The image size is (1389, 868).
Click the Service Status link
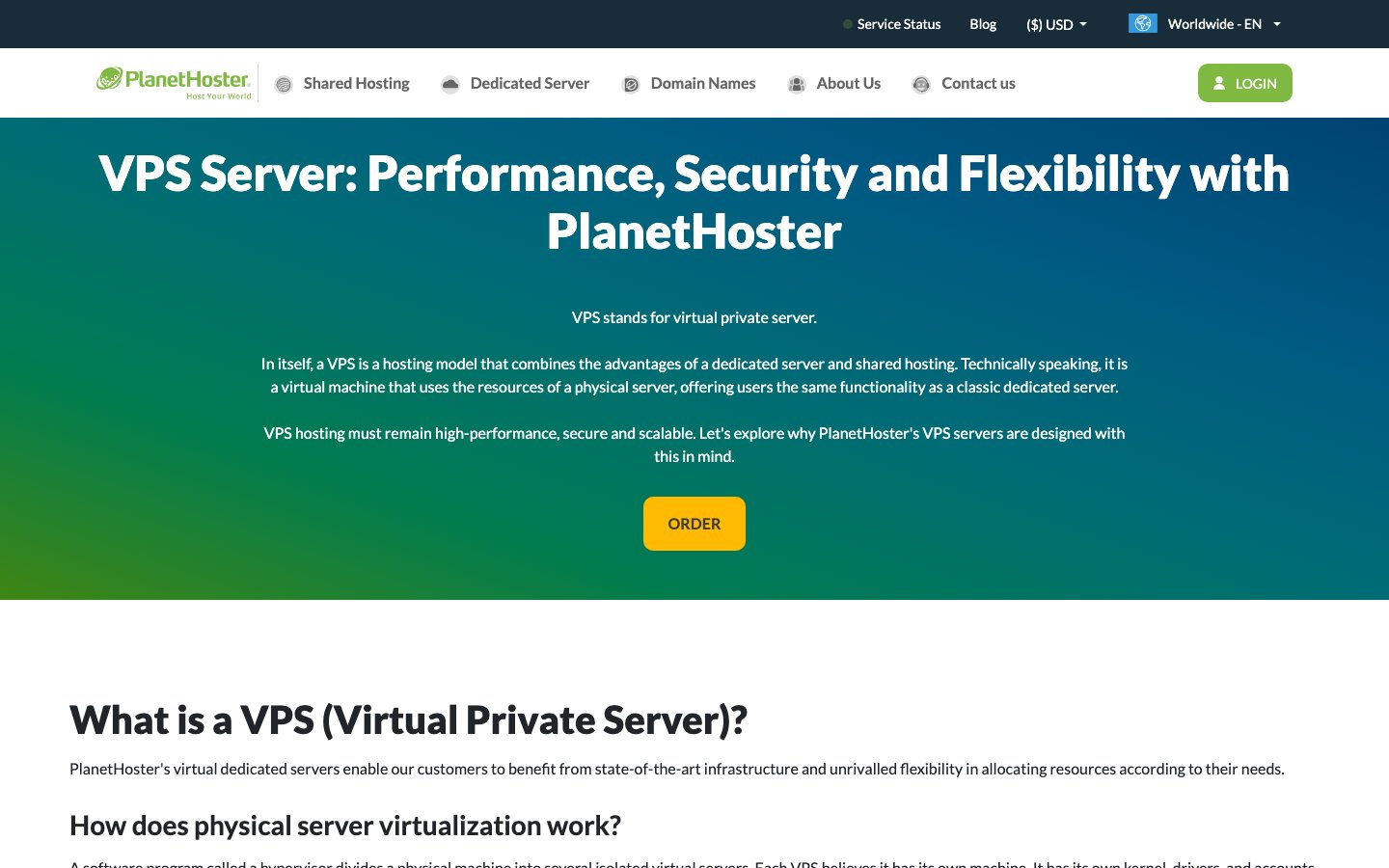[899, 24]
